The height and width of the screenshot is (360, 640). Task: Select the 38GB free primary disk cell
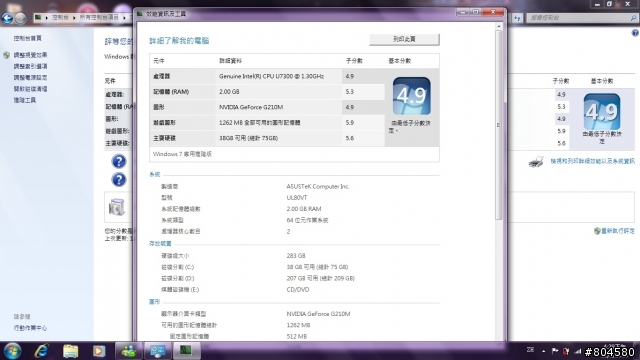tap(248, 138)
